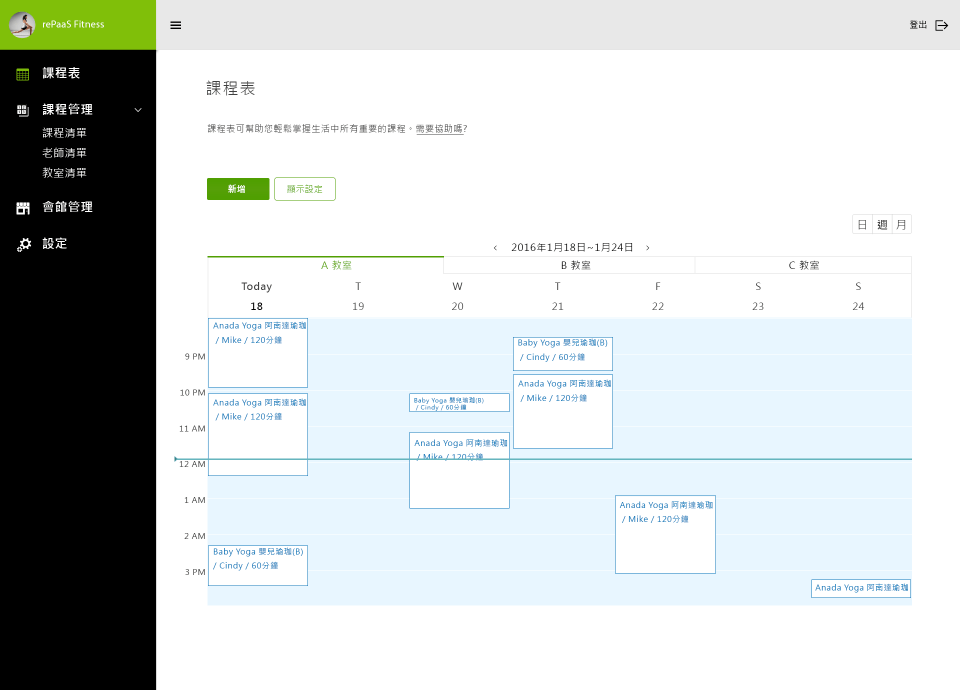Open the 課程清單 submenu item
This screenshot has width=960, height=690.
pyautogui.click(x=64, y=133)
